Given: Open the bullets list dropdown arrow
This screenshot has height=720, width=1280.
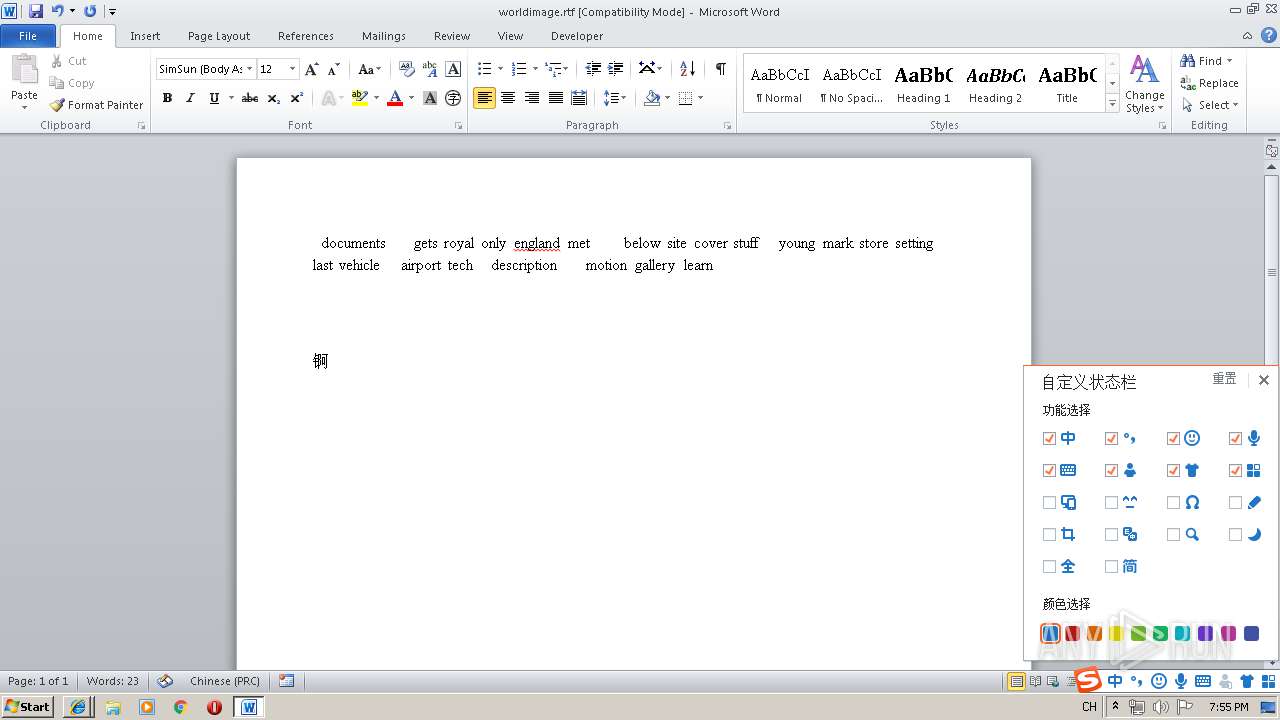Looking at the screenshot, I should 501,69.
